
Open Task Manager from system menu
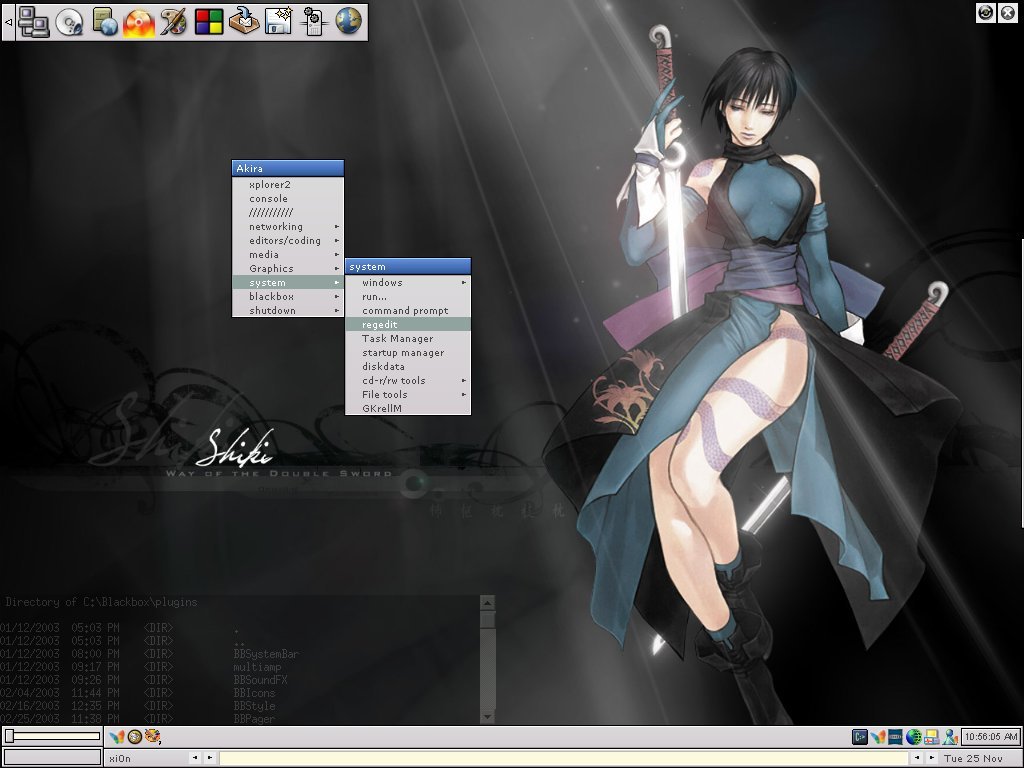pyautogui.click(x=408, y=338)
